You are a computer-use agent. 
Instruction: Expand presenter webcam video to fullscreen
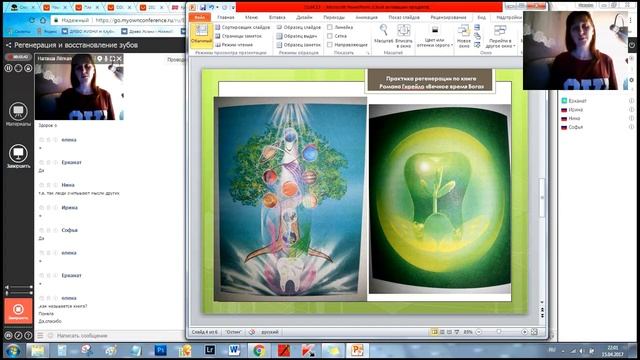click(x=112, y=59)
